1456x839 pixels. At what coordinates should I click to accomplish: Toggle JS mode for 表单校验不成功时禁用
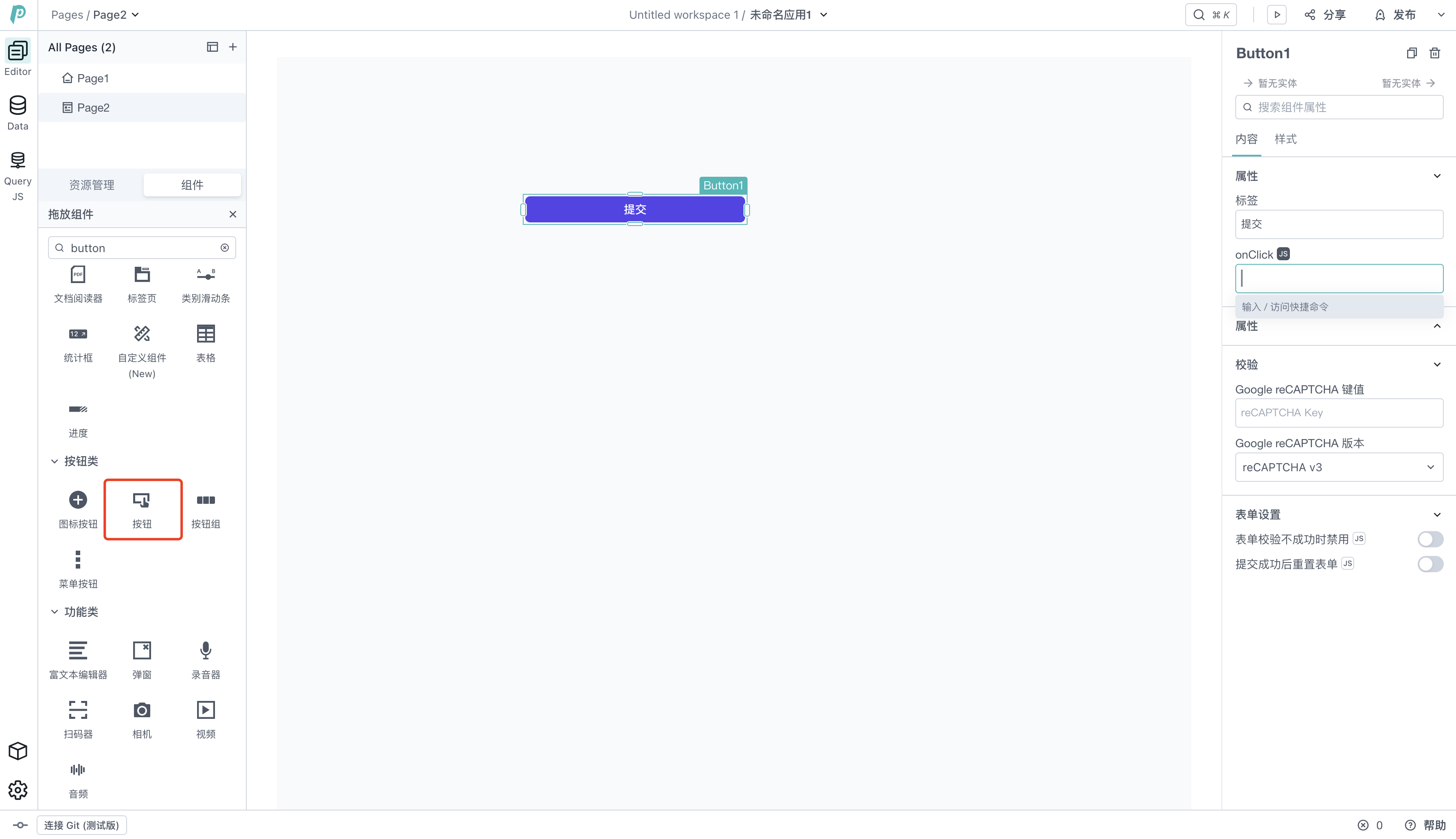[1359, 539]
